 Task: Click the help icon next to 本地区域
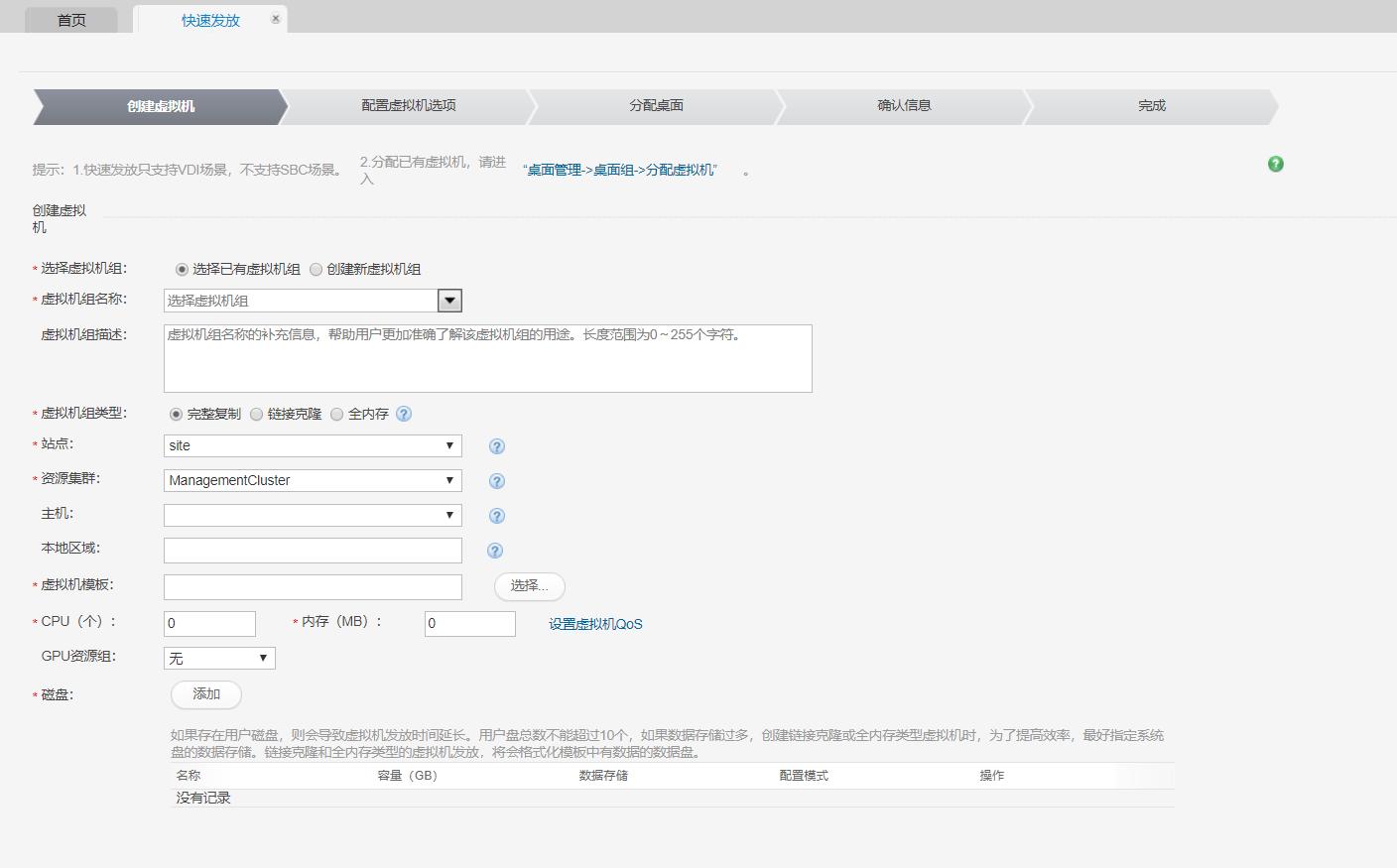click(x=494, y=550)
